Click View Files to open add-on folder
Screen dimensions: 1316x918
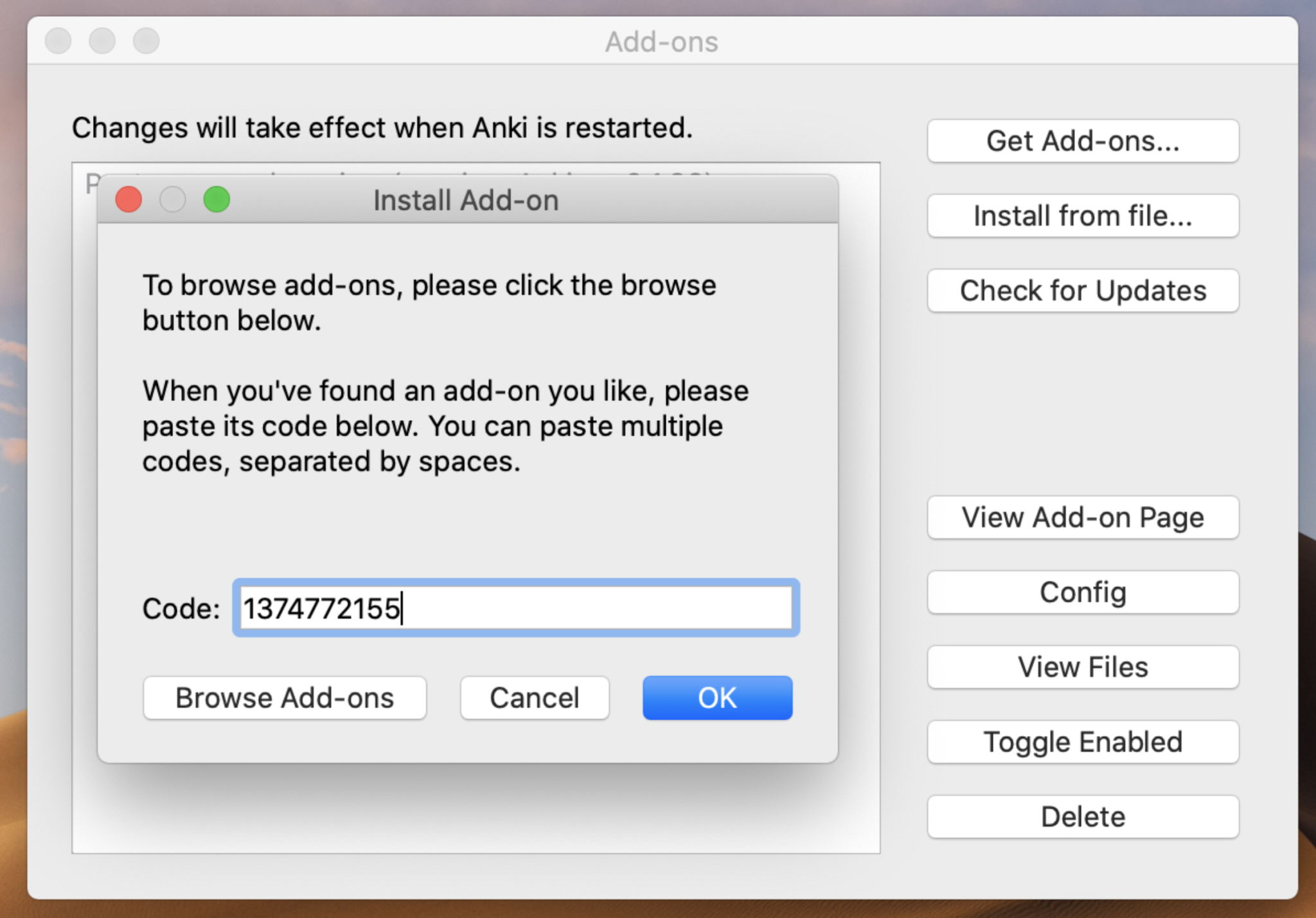pyautogui.click(x=1083, y=667)
